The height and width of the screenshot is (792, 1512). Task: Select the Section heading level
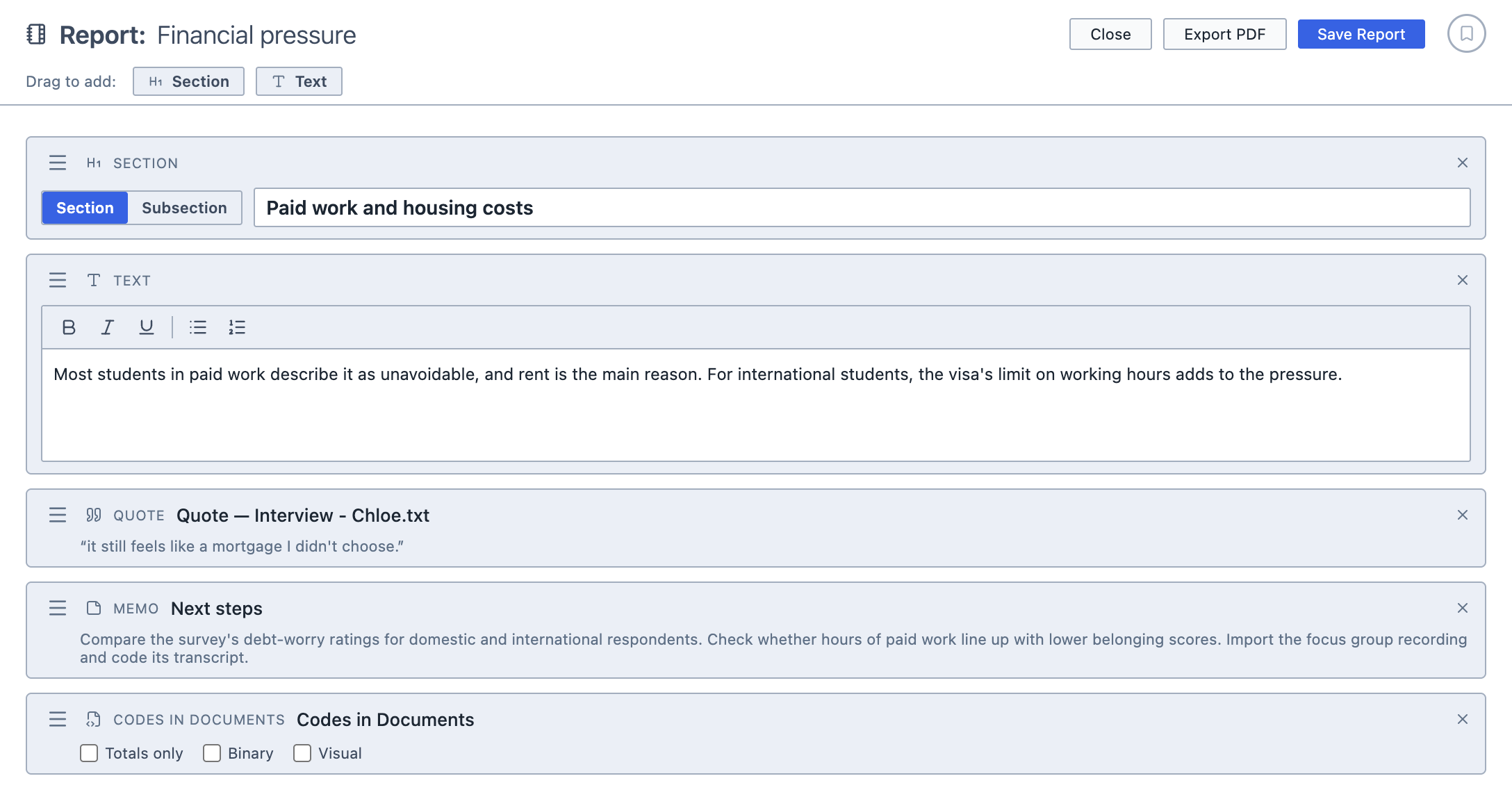point(85,208)
